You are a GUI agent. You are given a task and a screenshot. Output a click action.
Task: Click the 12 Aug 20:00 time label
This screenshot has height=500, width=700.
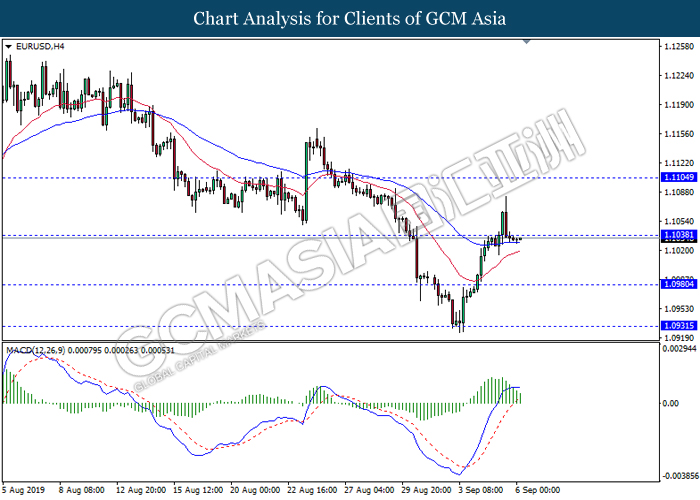point(141,490)
